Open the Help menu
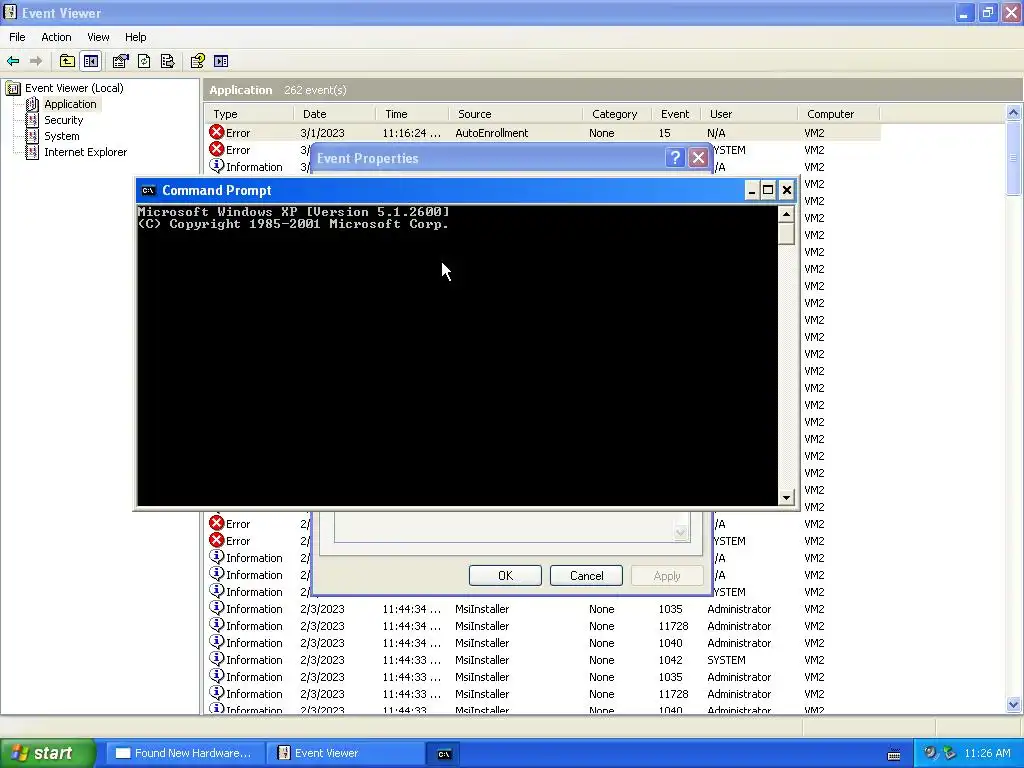The width and height of the screenshot is (1024, 768). pyautogui.click(x=135, y=37)
